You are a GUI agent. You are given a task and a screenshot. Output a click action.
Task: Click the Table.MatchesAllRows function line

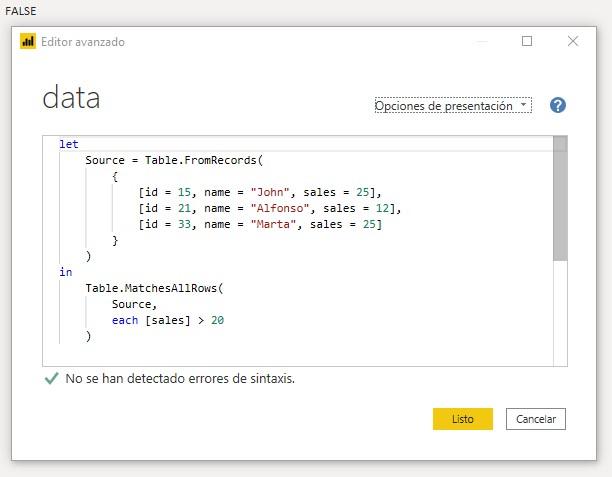155,288
